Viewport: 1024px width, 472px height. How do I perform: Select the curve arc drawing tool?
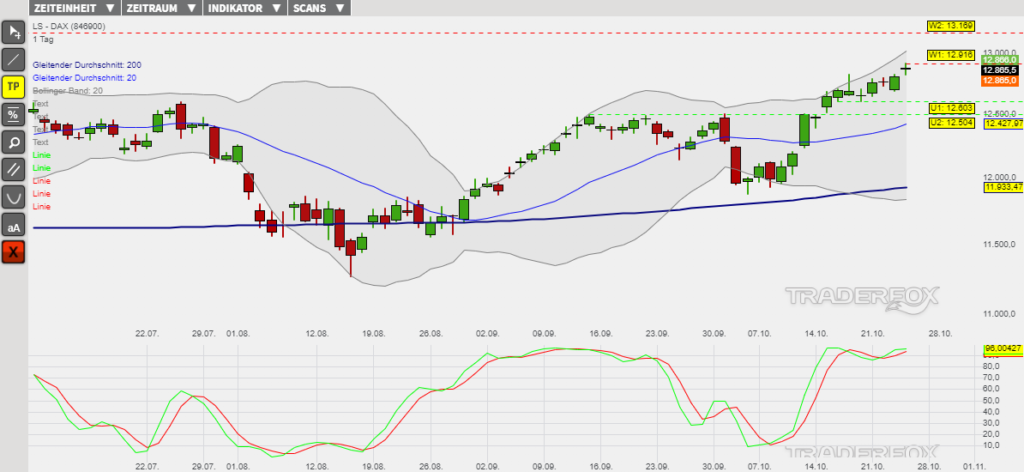pos(14,197)
